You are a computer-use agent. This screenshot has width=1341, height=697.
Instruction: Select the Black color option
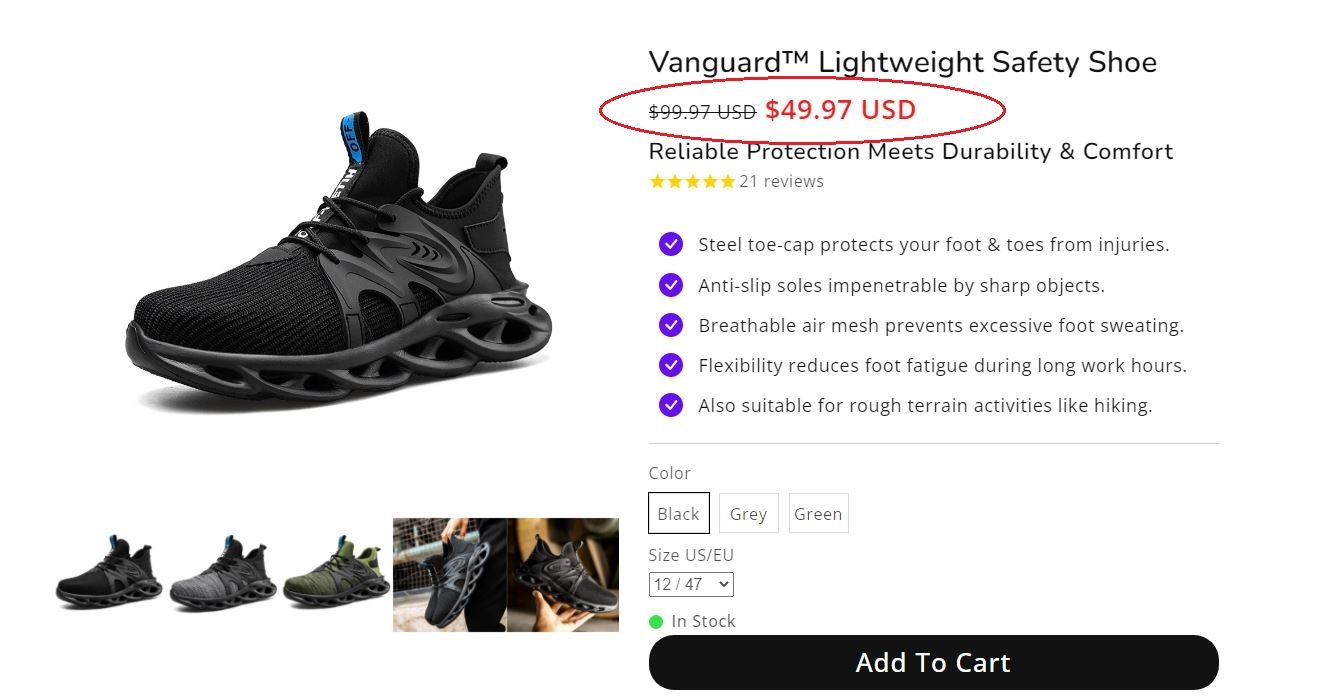(679, 513)
